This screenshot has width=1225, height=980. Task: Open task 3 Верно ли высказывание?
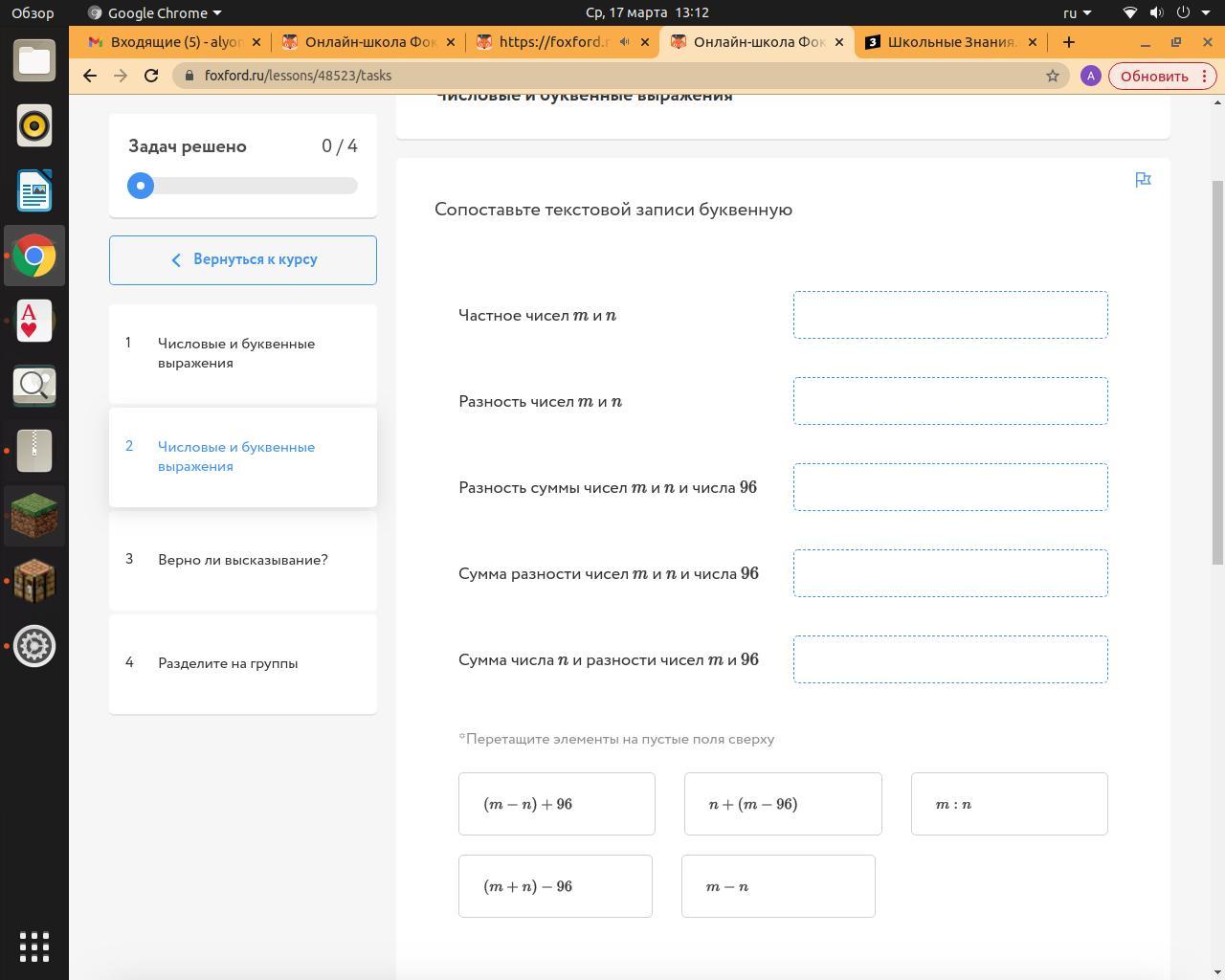point(243,560)
